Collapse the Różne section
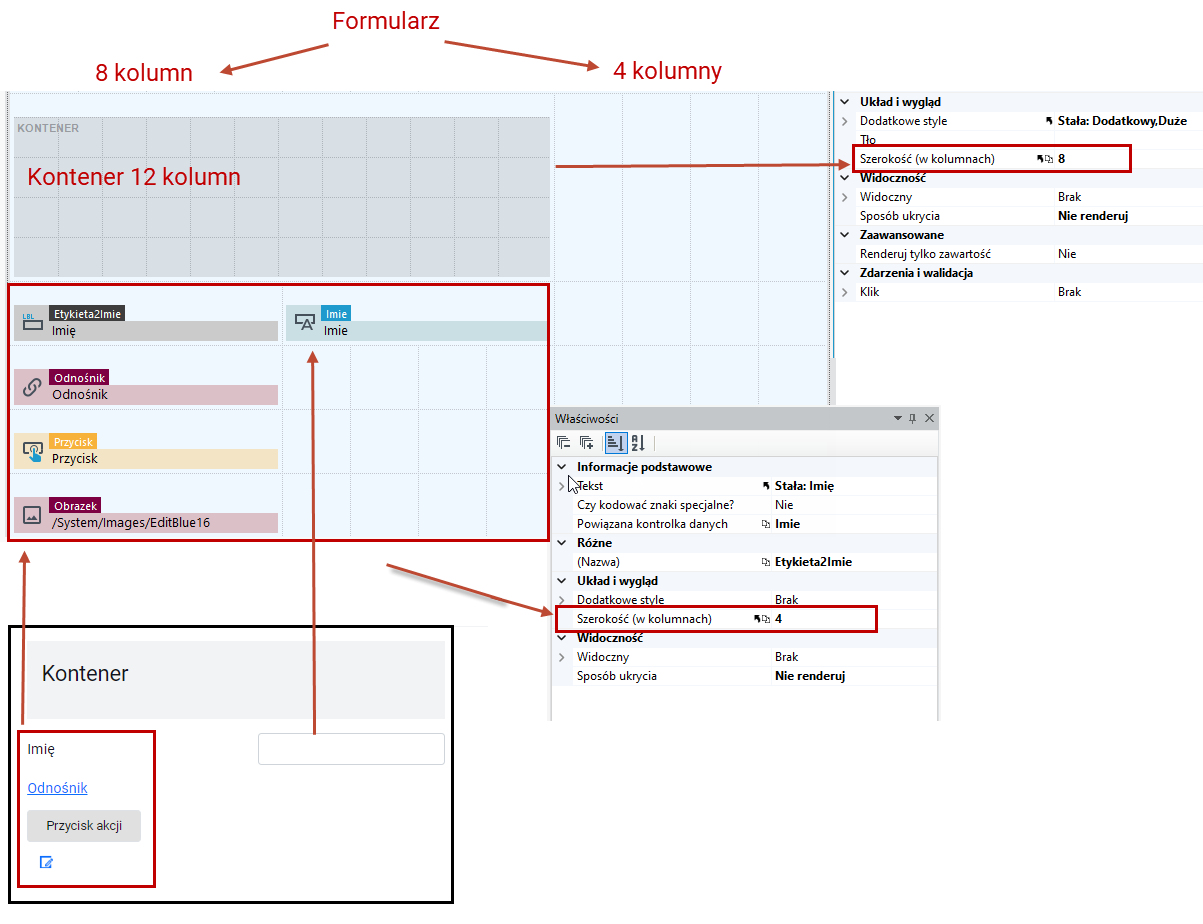The height and width of the screenshot is (924, 1203). (x=562, y=543)
